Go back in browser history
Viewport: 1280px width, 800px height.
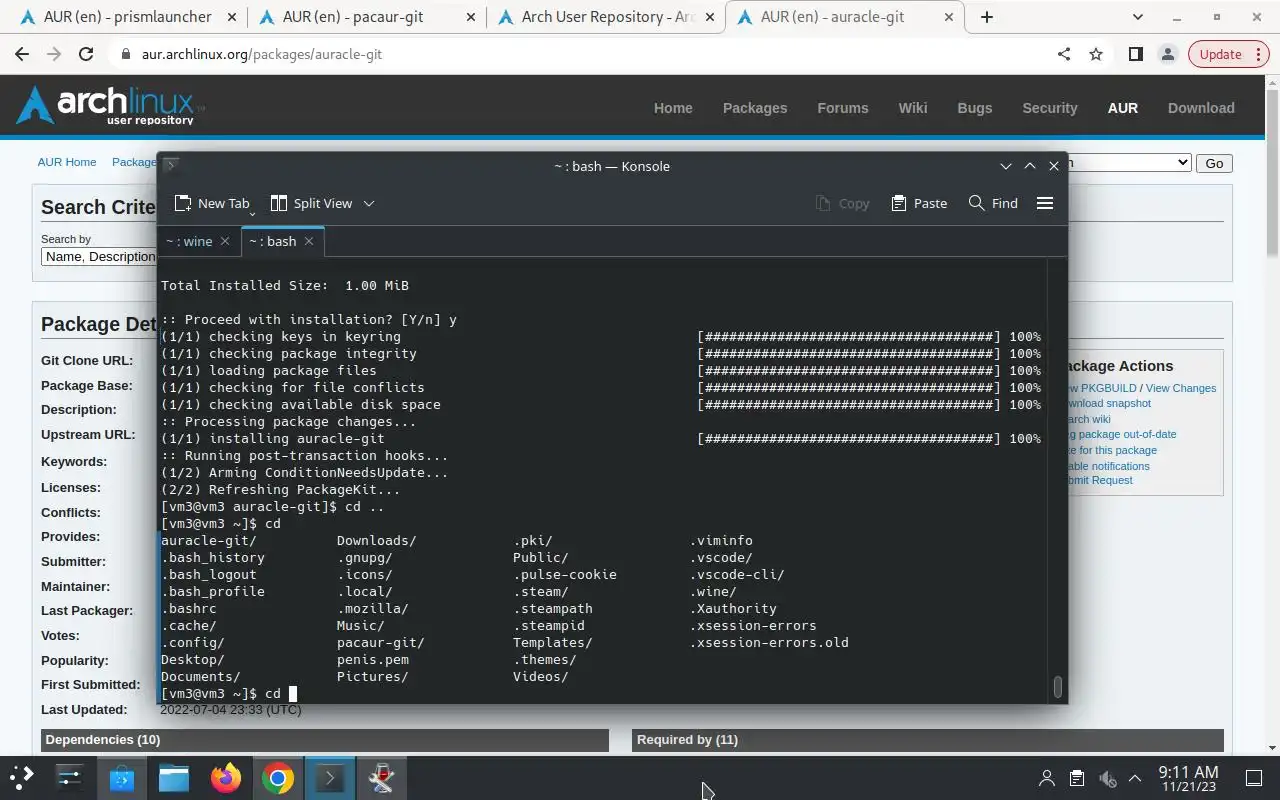click(22, 54)
